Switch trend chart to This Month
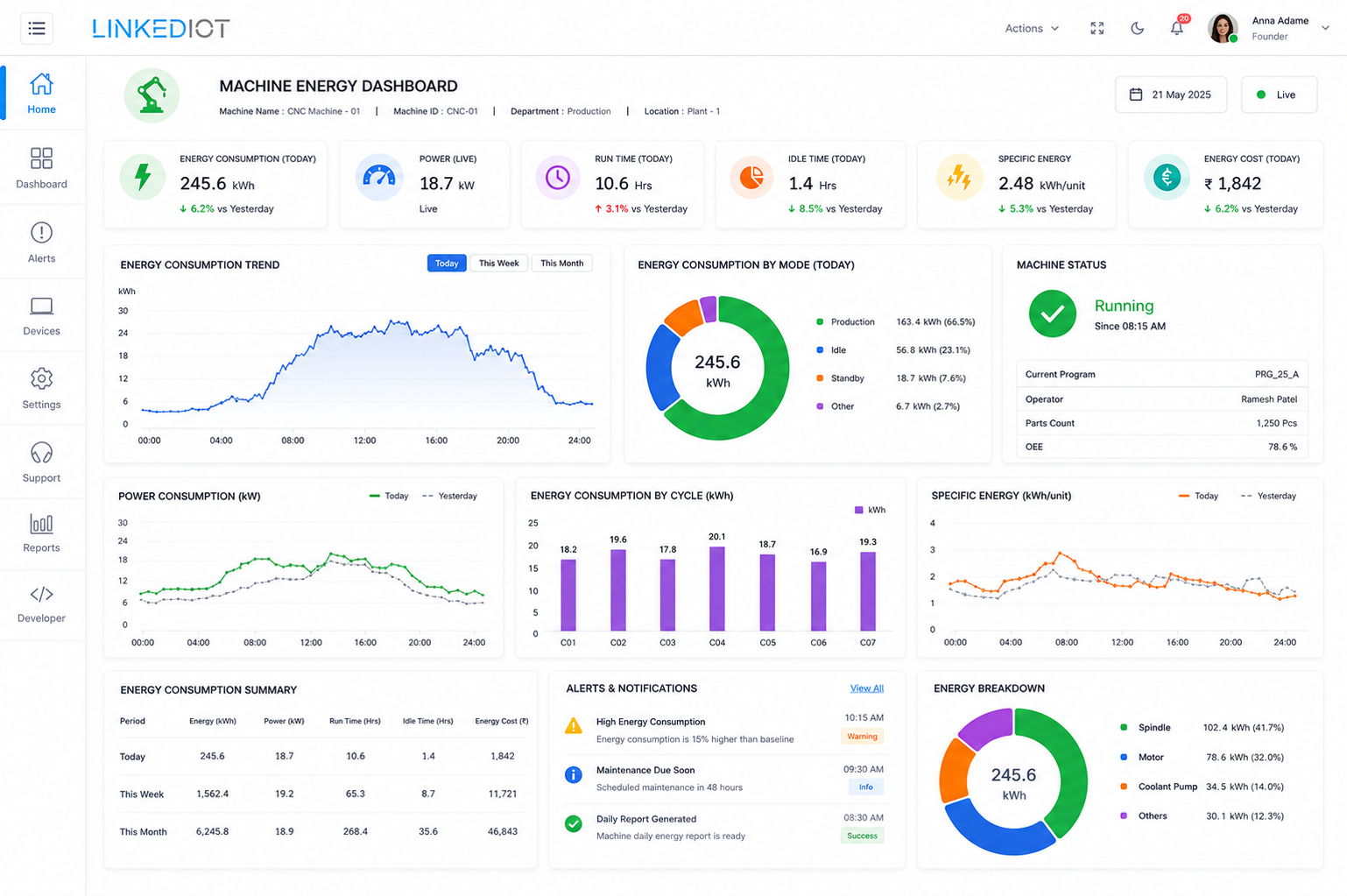The width and height of the screenshot is (1347, 896). [x=561, y=263]
